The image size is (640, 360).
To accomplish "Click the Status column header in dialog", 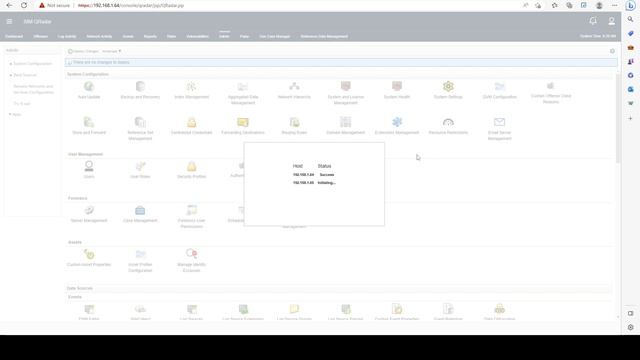I will click(x=324, y=166).
